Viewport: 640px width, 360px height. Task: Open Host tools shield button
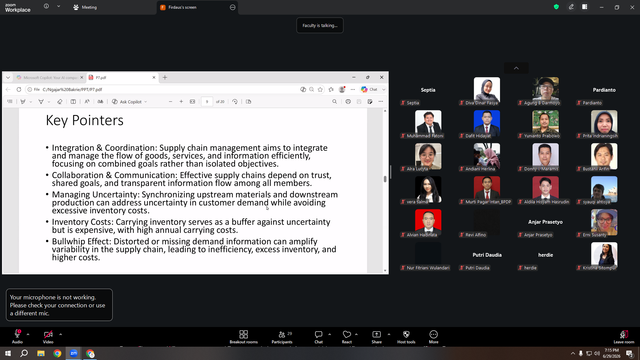pyautogui.click(x=406, y=337)
